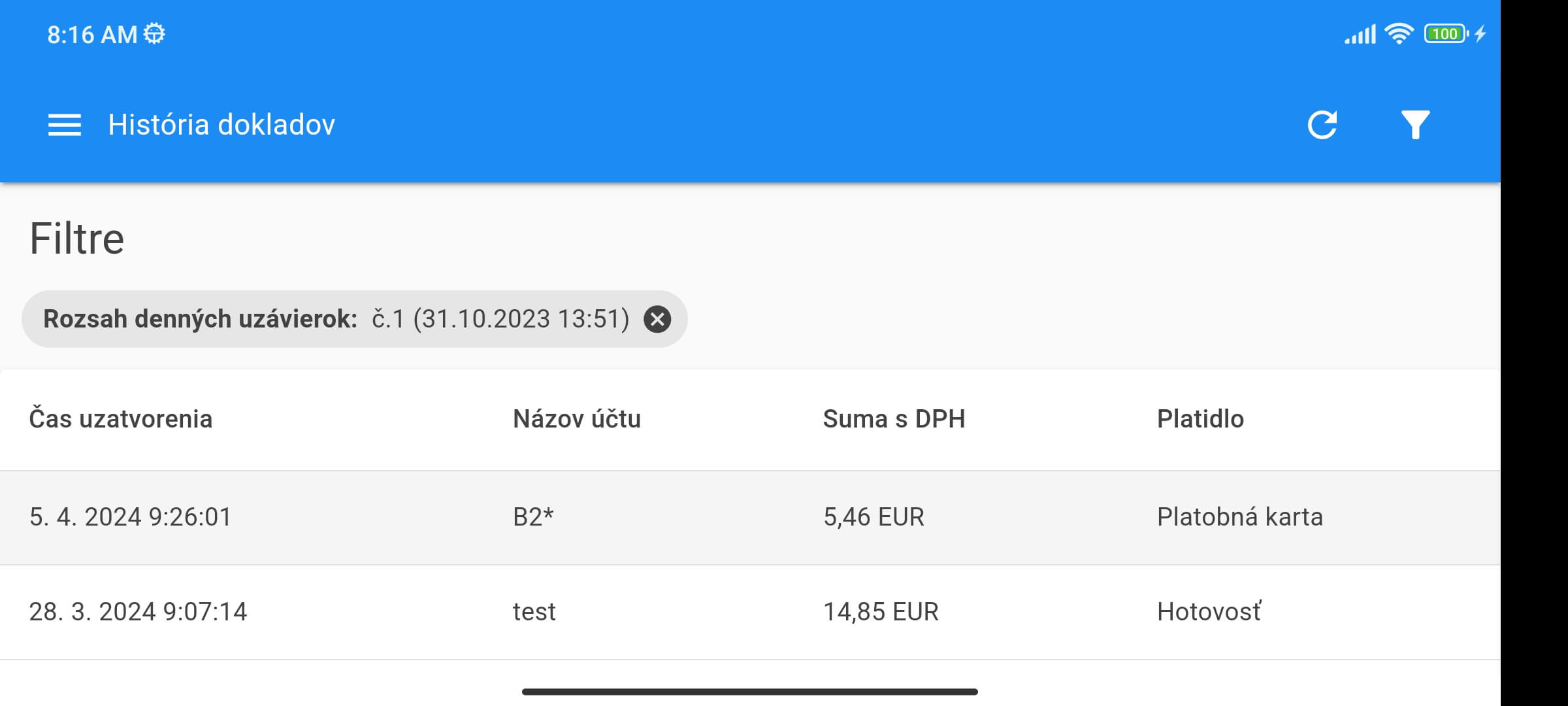
Task: Sort by Suma s DPH column header
Action: 894,419
